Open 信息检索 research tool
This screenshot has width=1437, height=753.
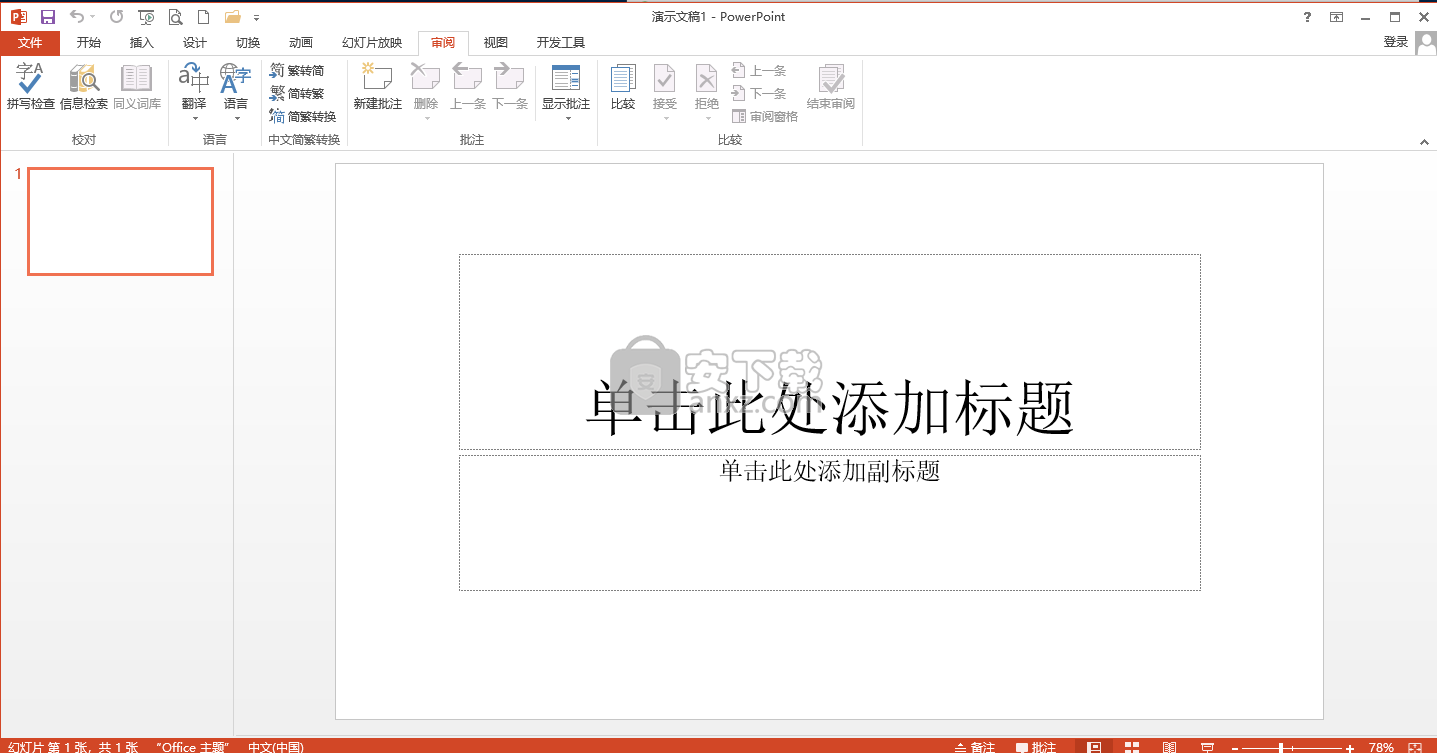(84, 87)
